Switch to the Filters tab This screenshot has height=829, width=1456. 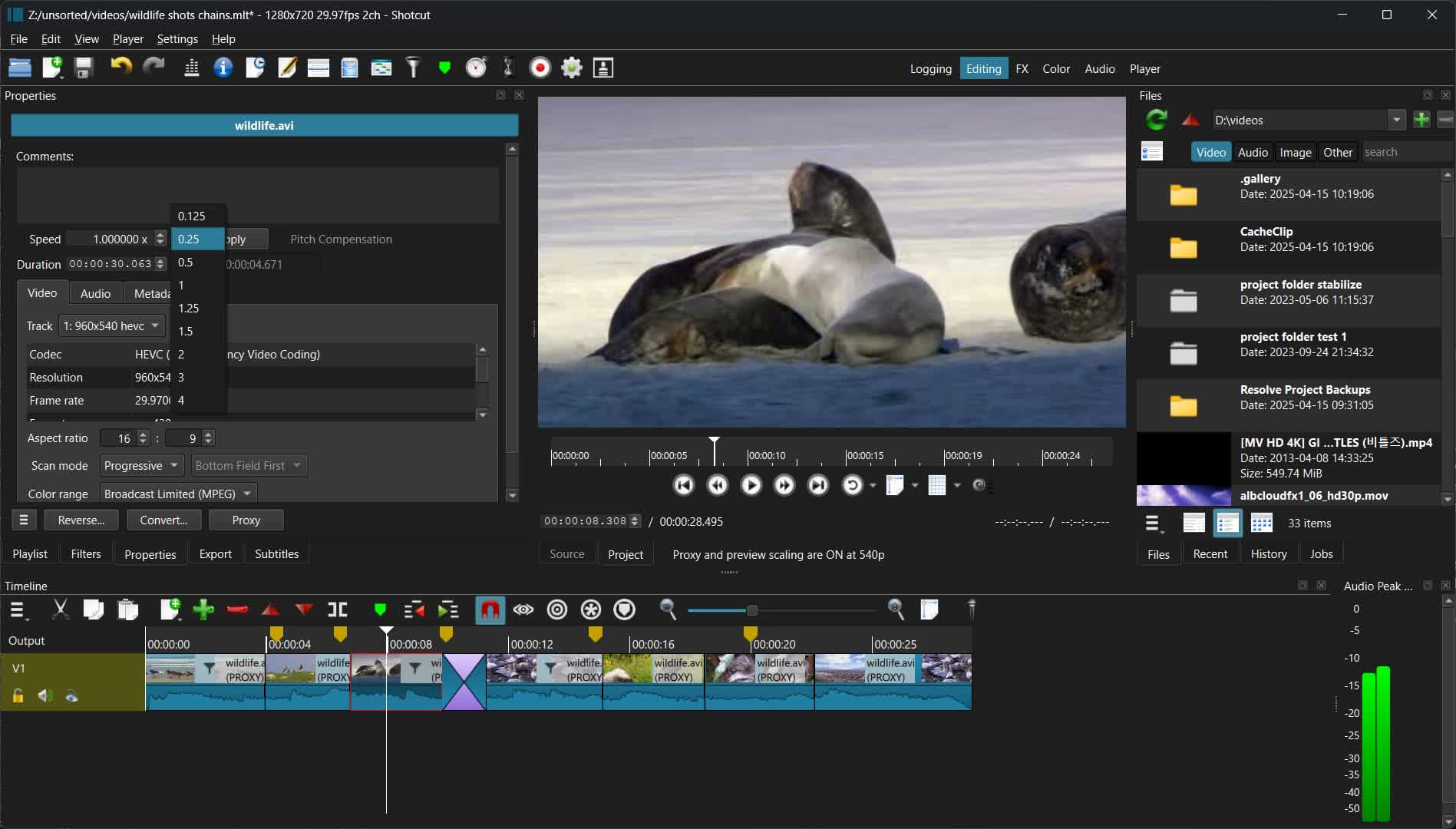coord(86,554)
